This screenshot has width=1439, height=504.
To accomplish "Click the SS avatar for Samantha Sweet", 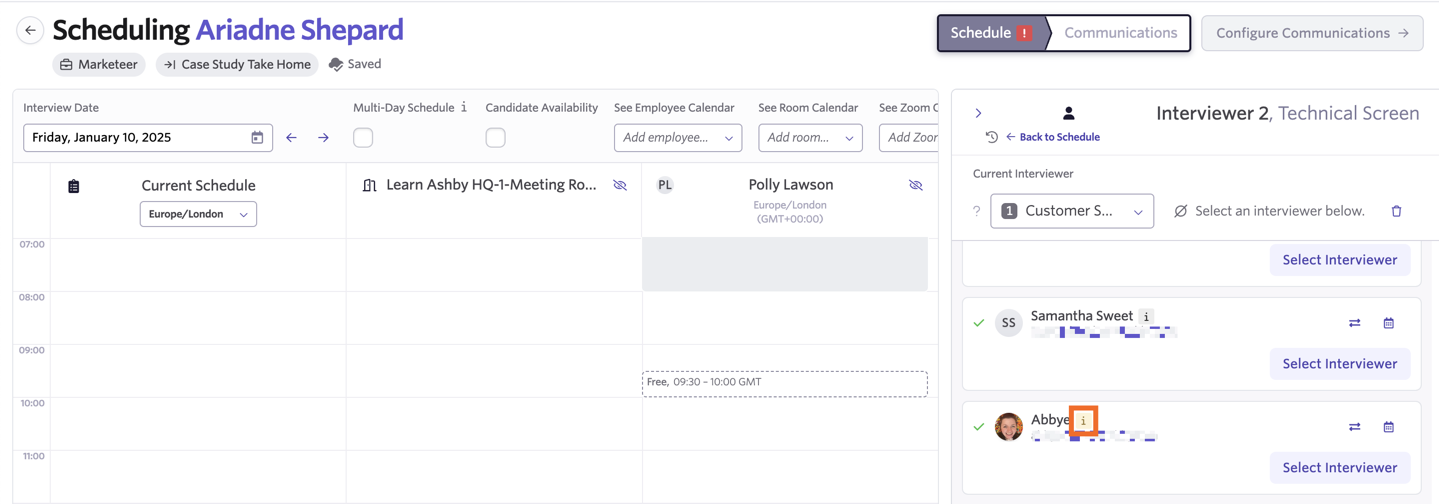I will 1008,323.
